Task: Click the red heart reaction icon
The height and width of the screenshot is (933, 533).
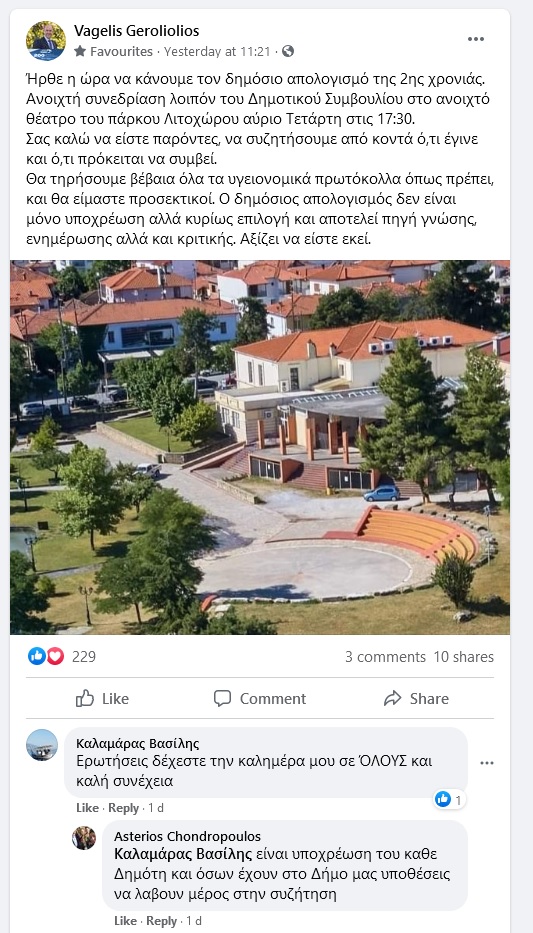Action: click(55, 656)
